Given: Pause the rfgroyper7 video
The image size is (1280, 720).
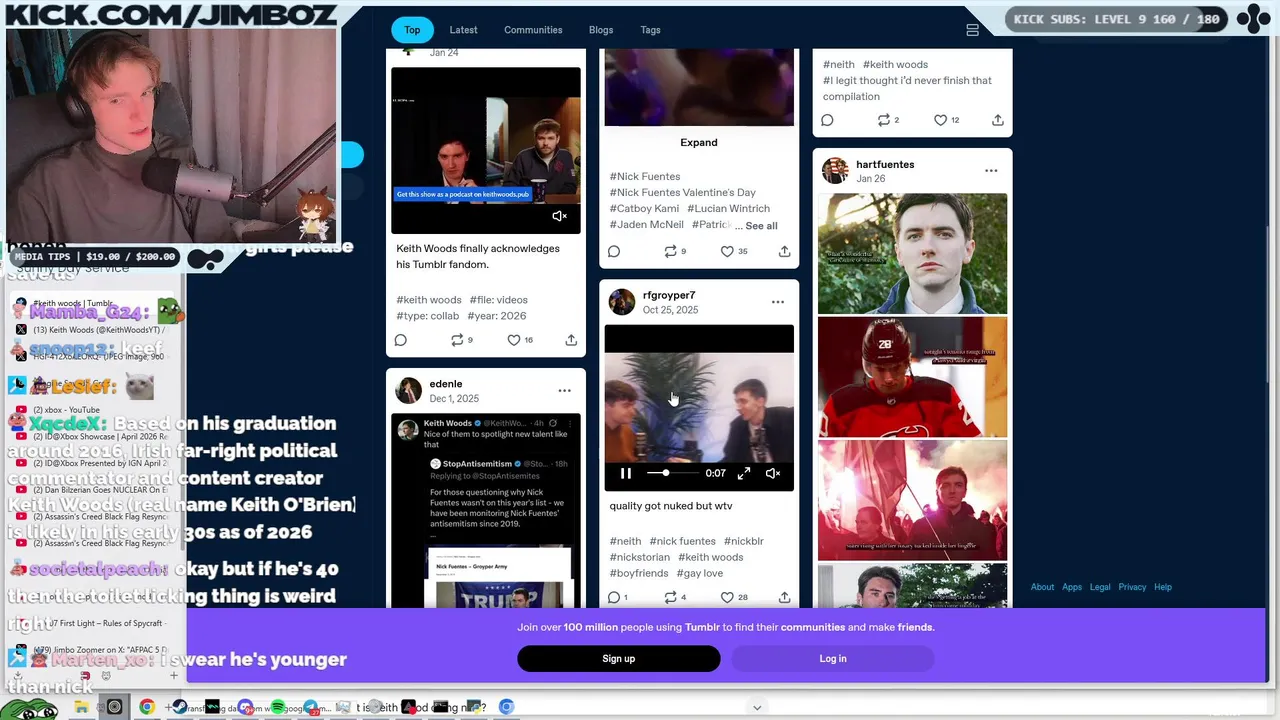Looking at the screenshot, I should 626,473.
